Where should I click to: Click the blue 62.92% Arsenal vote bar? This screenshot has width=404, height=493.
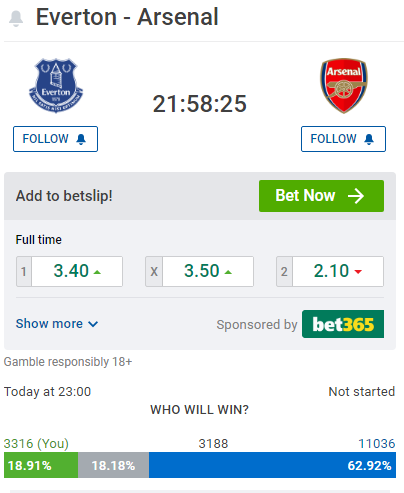click(272, 465)
